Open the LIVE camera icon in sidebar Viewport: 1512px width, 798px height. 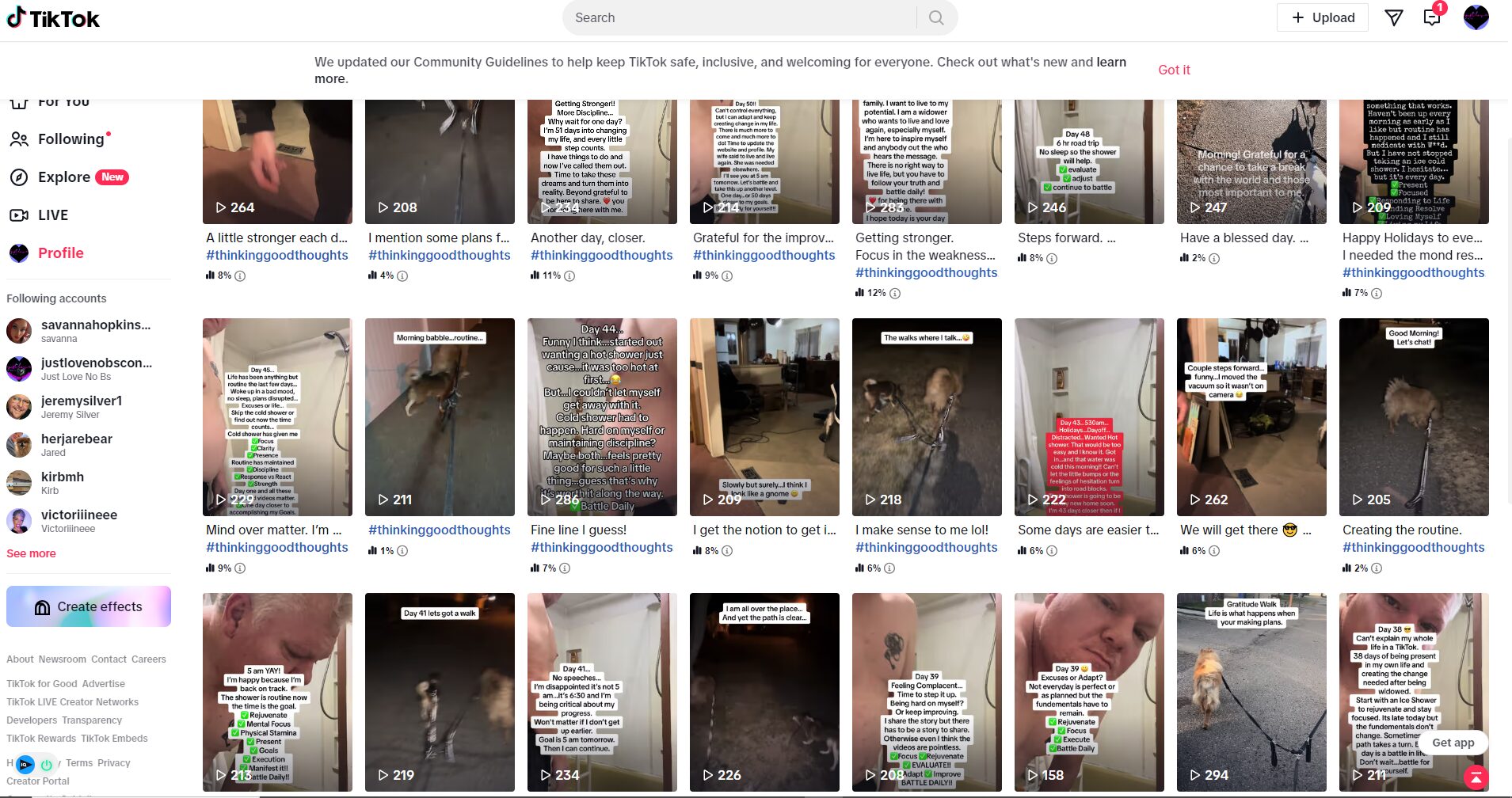pos(19,215)
